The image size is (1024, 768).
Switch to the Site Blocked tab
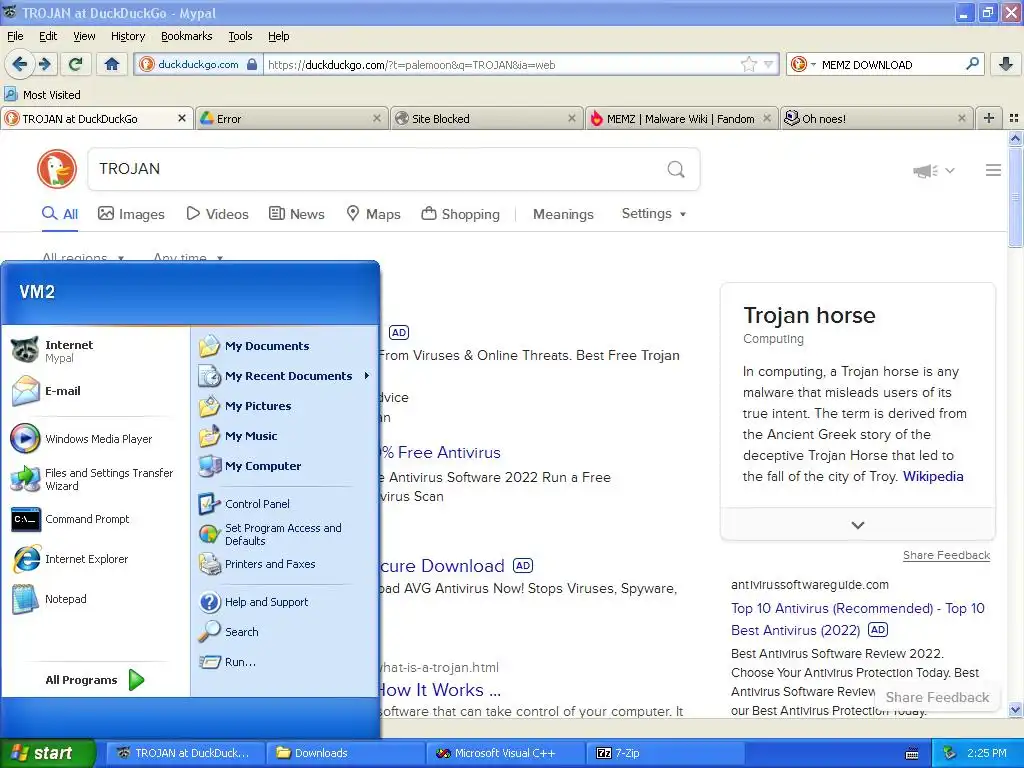coord(485,118)
